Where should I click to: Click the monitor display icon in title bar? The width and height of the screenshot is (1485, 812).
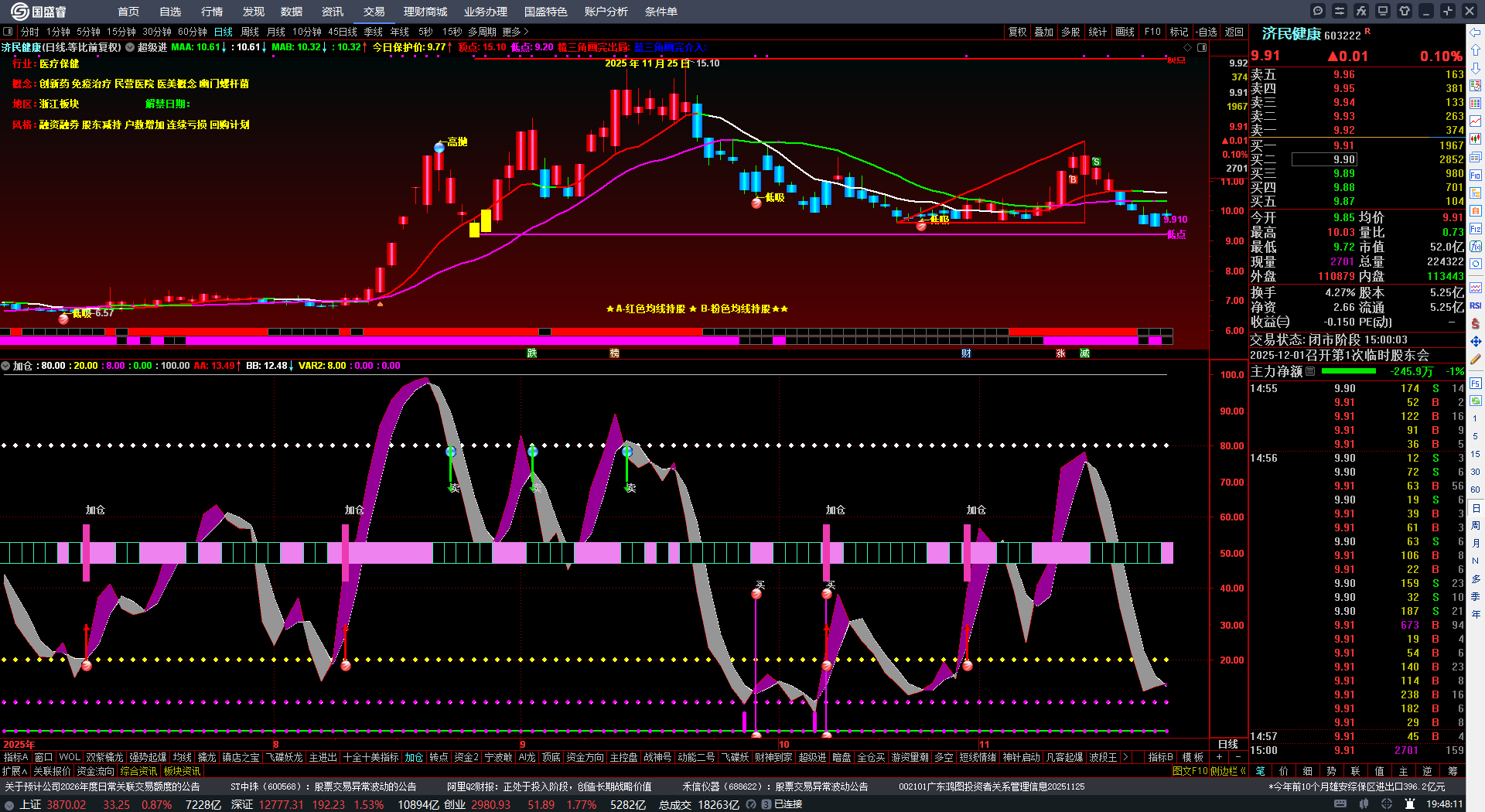[x=1383, y=11]
